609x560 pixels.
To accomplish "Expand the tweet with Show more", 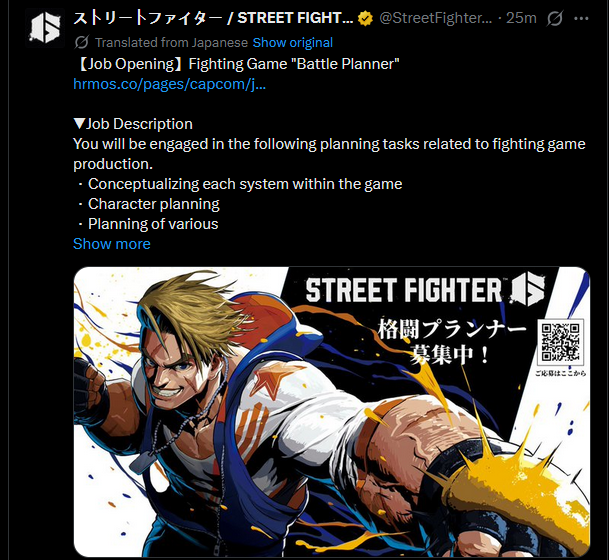I will point(112,244).
